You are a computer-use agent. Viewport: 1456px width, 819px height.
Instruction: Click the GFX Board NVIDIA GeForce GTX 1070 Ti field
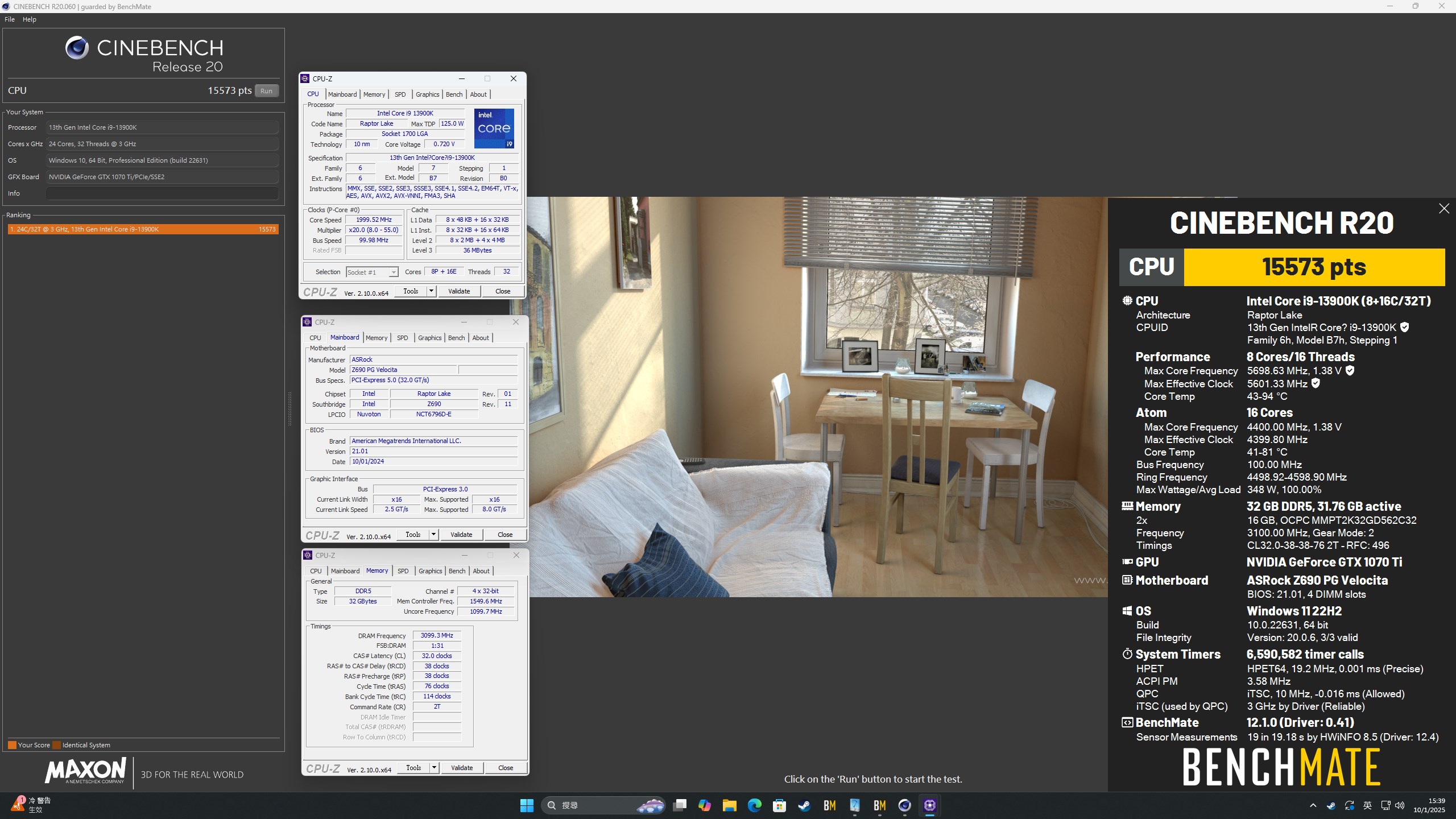162,177
